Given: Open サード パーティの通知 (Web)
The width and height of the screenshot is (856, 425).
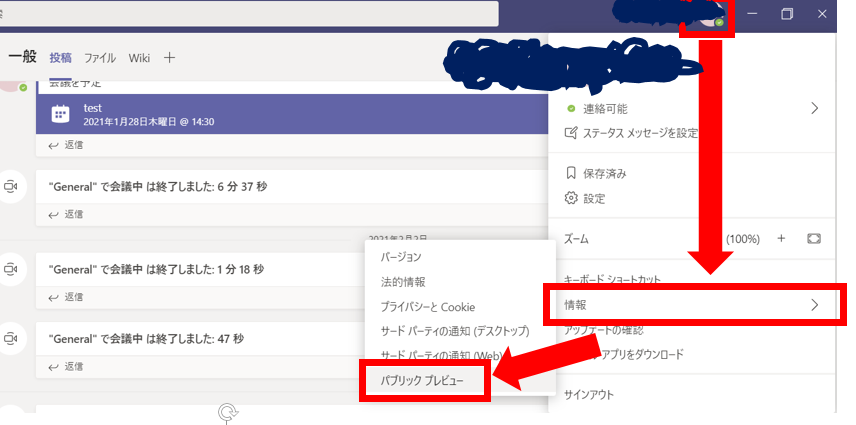Looking at the screenshot, I should pos(441,355).
